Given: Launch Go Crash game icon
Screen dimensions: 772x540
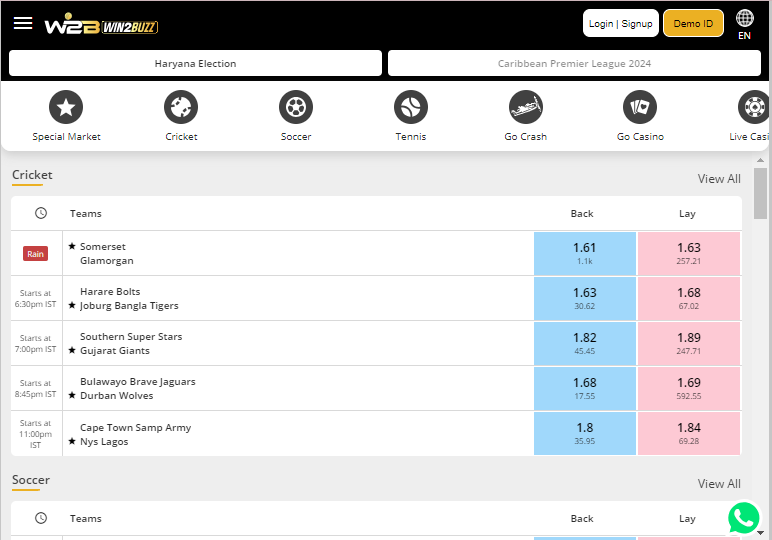Looking at the screenshot, I should [x=526, y=107].
